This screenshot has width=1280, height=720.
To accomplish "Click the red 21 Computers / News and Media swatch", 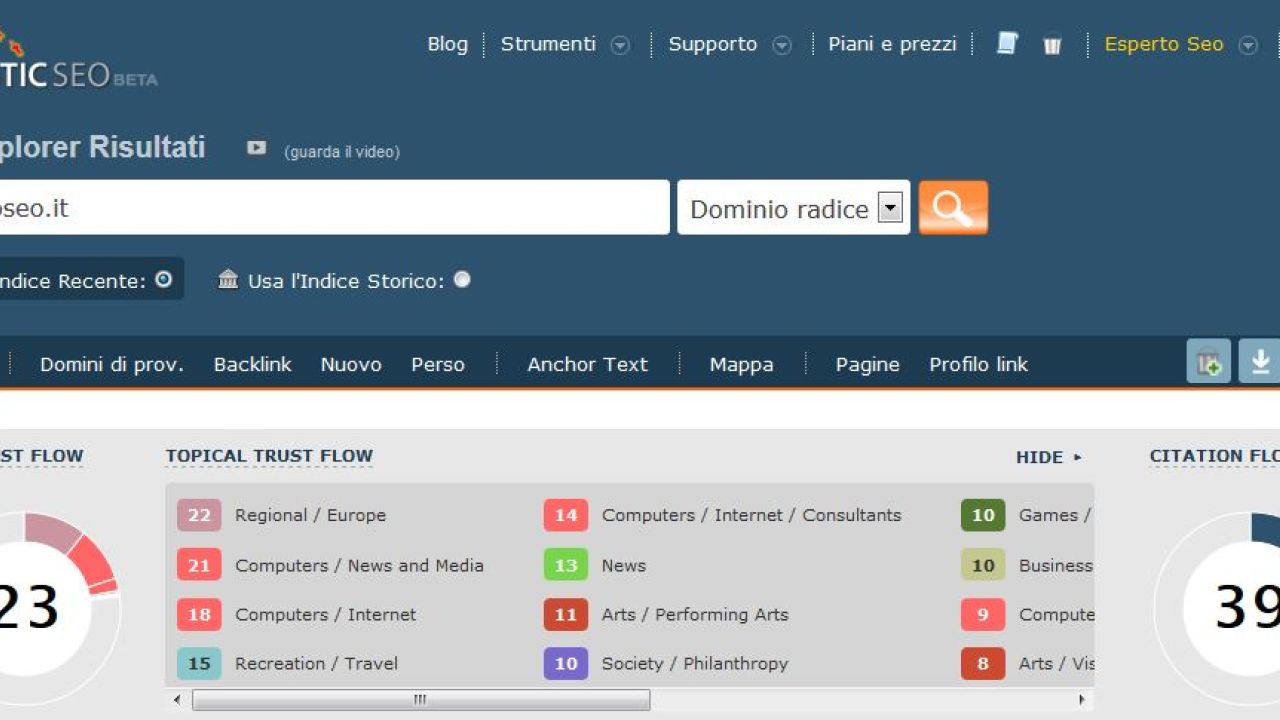I will pyautogui.click(x=199, y=565).
